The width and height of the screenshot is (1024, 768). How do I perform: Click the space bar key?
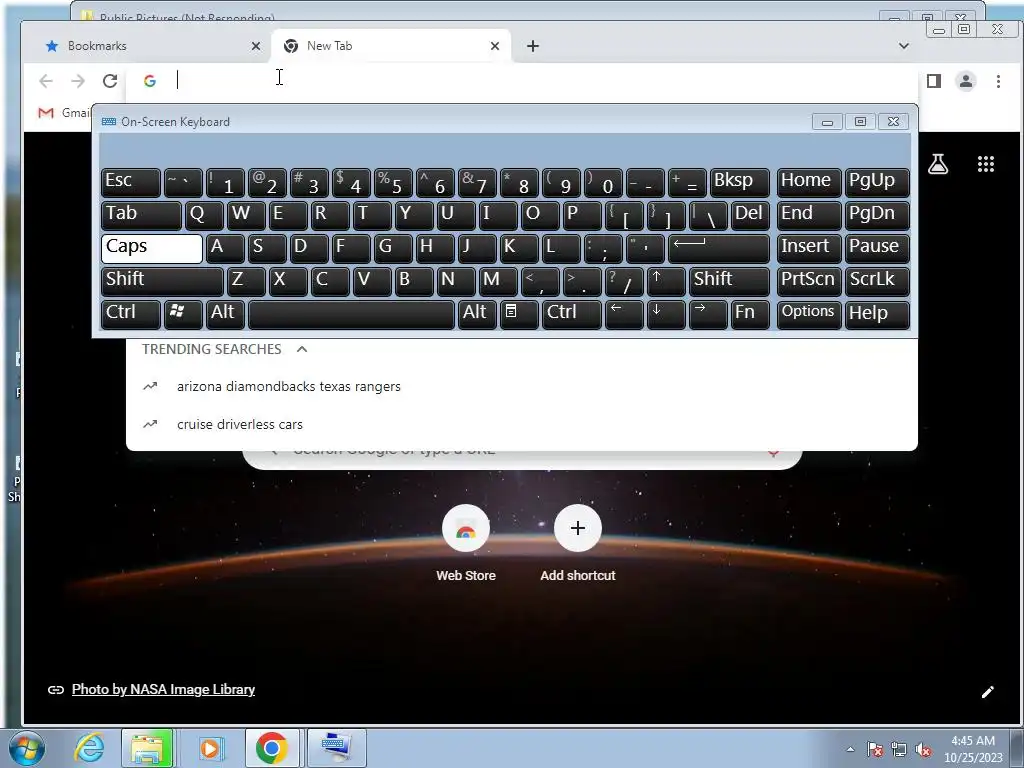click(351, 314)
